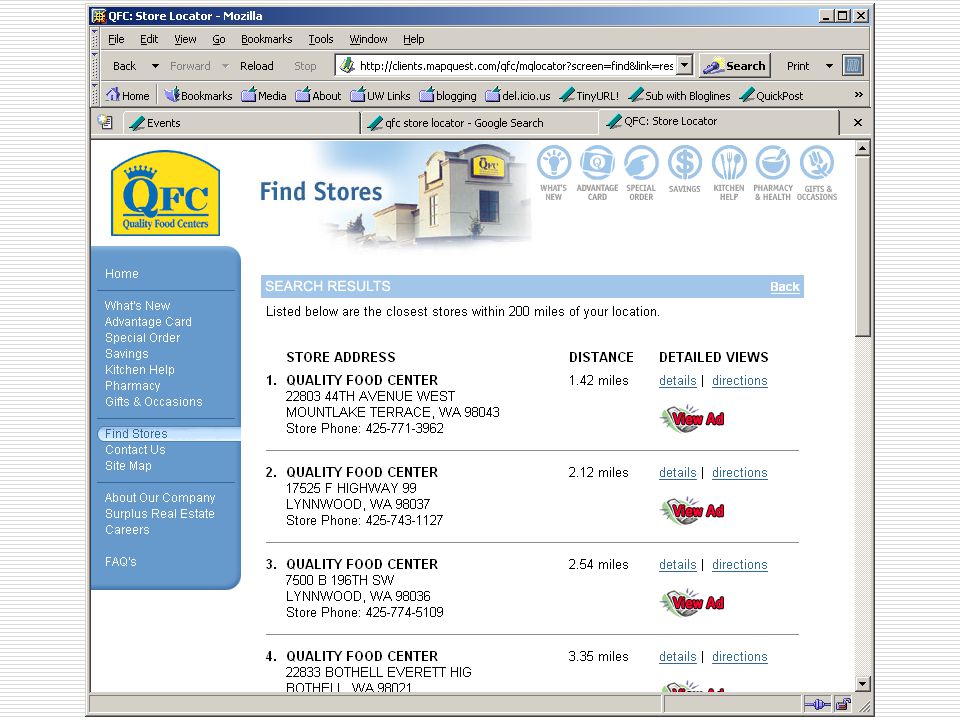Switch to qfc store locator Google Search tab

coord(479,122)
